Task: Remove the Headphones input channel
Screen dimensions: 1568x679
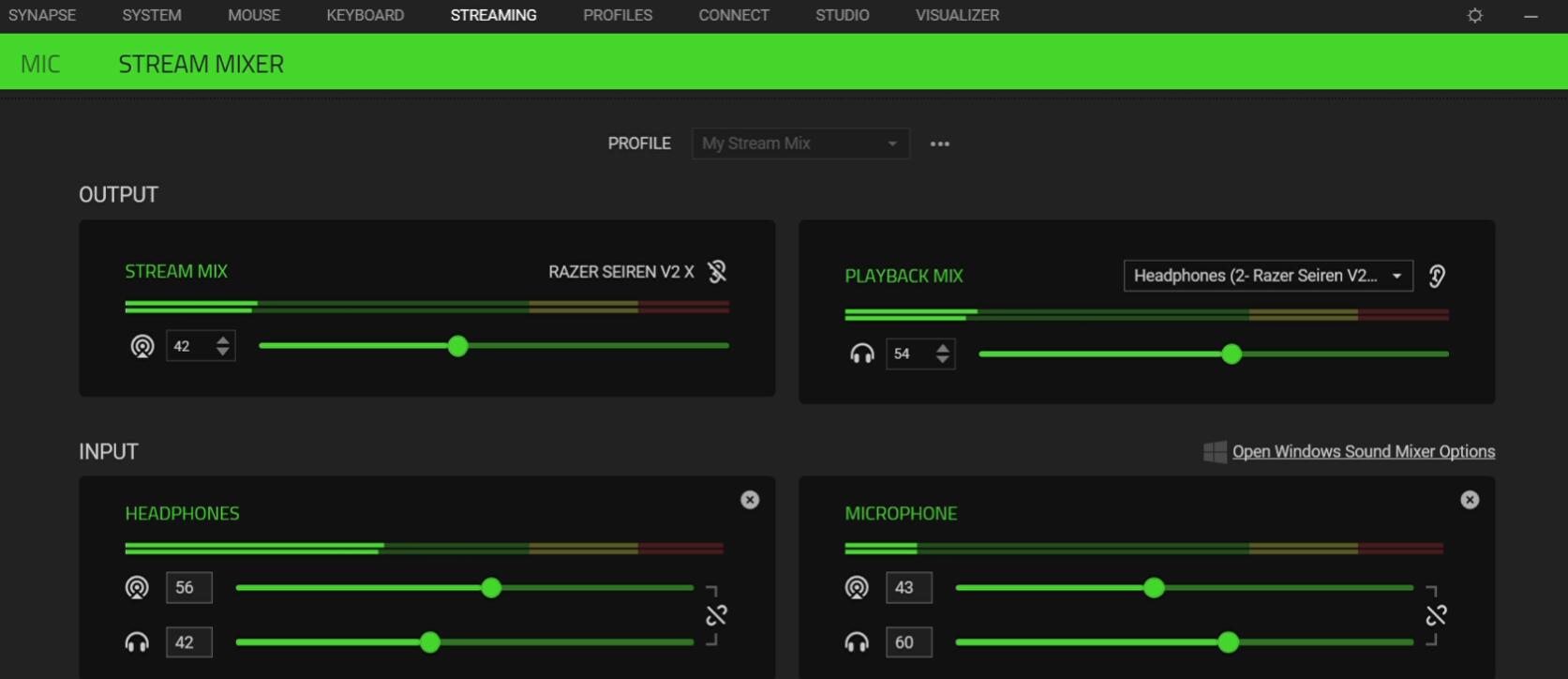Action: tap(750, 500)
